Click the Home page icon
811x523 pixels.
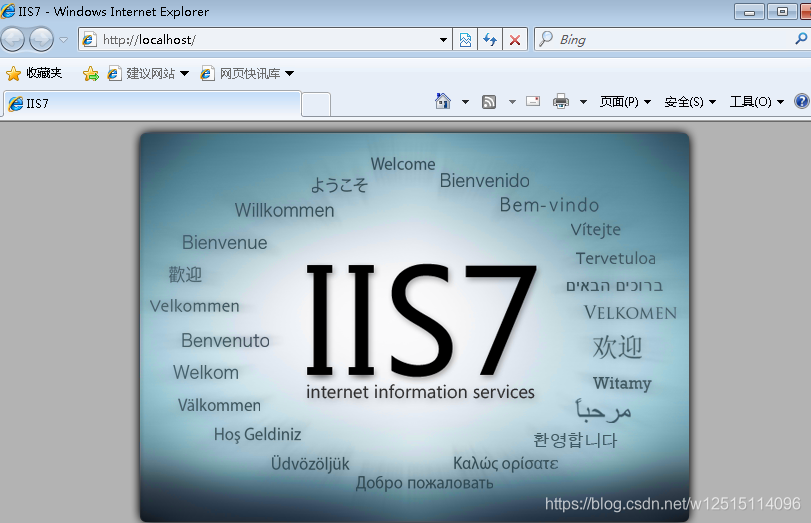pos(443,101)
